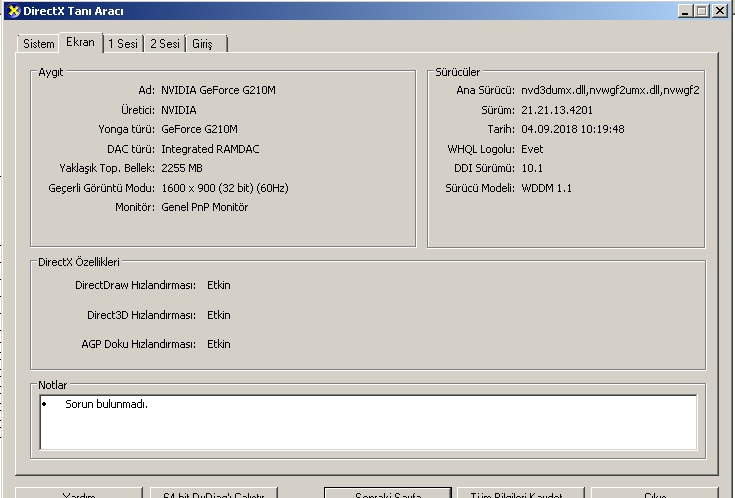Switch to the Sistem tab
735x498 pixels.
38,44
